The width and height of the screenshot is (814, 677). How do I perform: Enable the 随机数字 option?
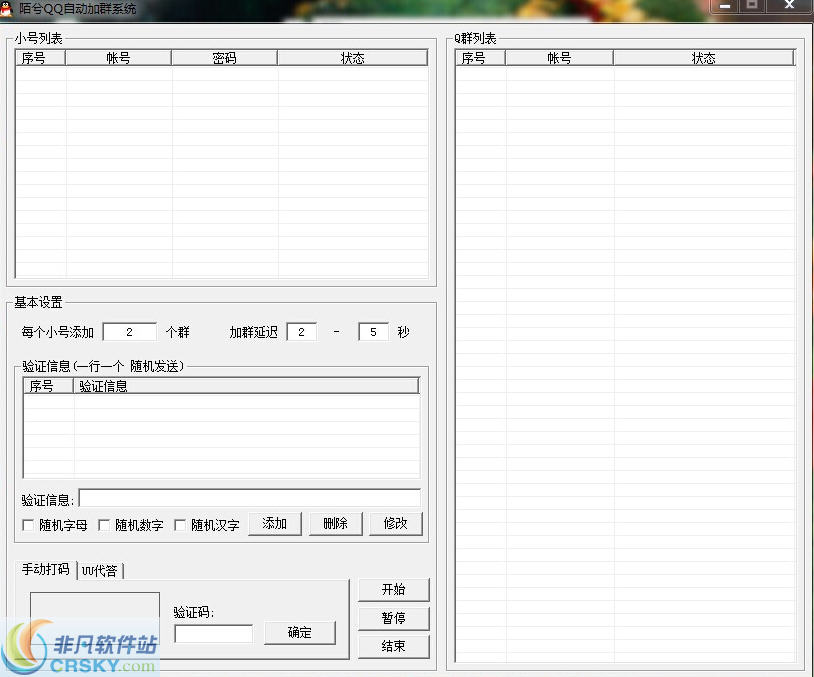104,524
